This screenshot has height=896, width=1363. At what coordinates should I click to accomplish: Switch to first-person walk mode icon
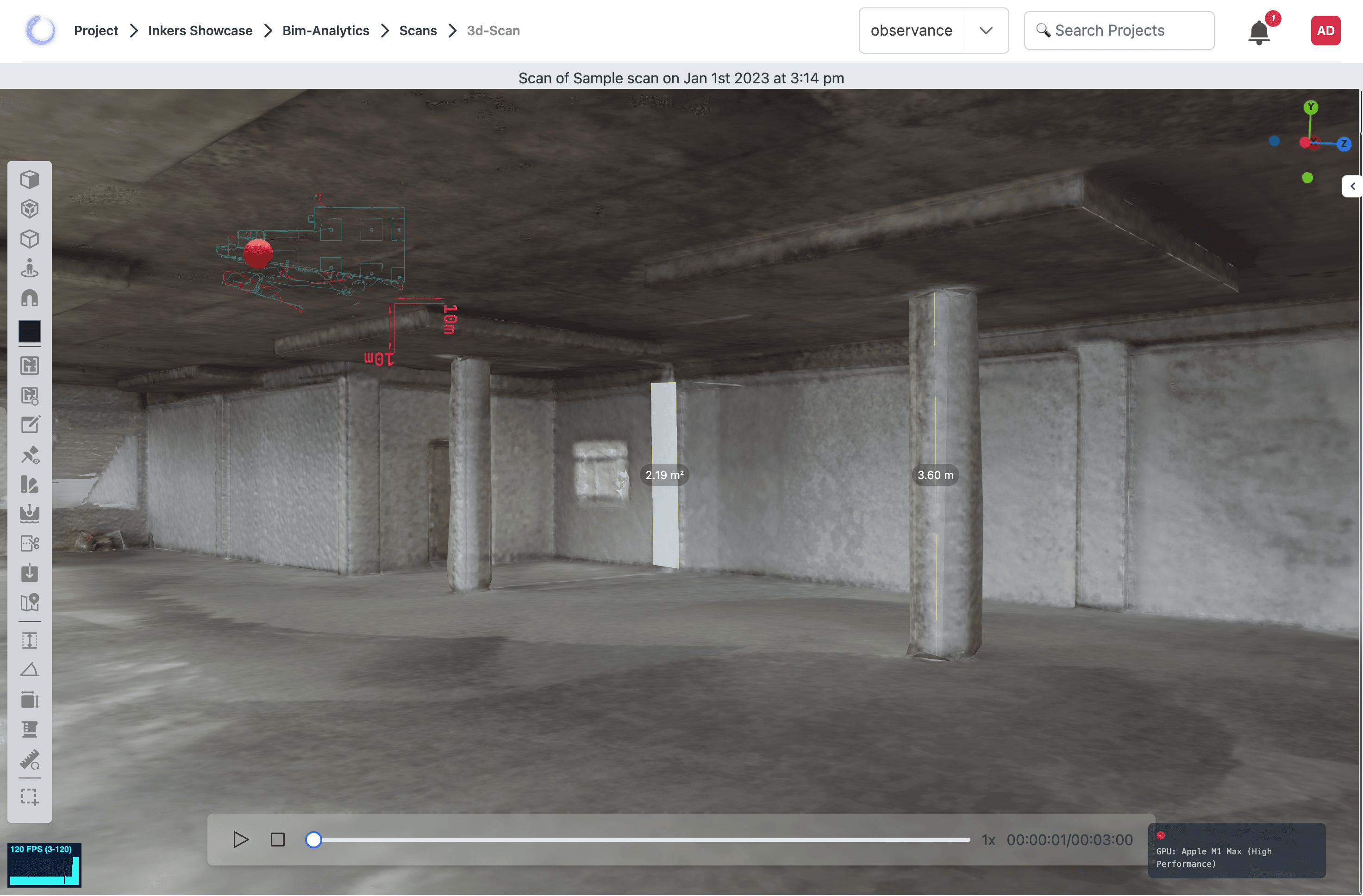coord(29,268)
